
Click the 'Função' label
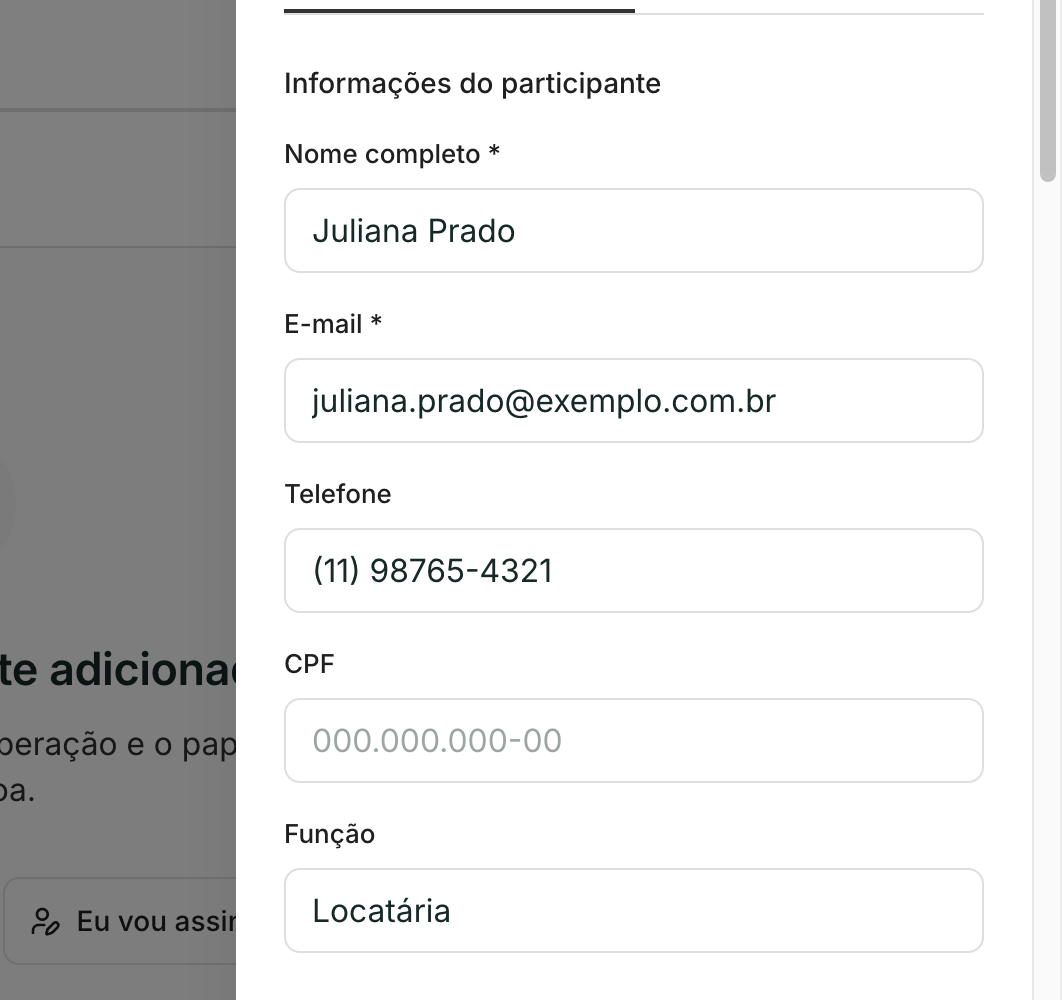click(329, 834)
